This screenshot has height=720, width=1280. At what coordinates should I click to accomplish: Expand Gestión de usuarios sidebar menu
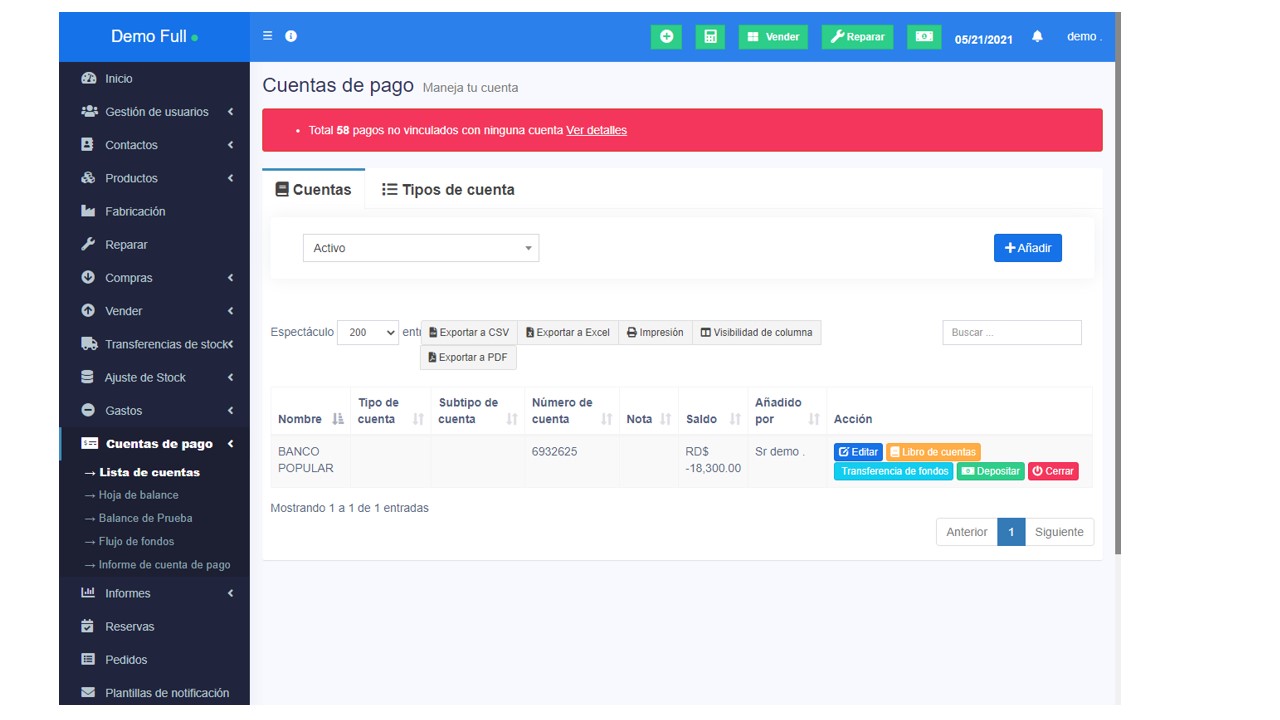(x=157, y=112)
